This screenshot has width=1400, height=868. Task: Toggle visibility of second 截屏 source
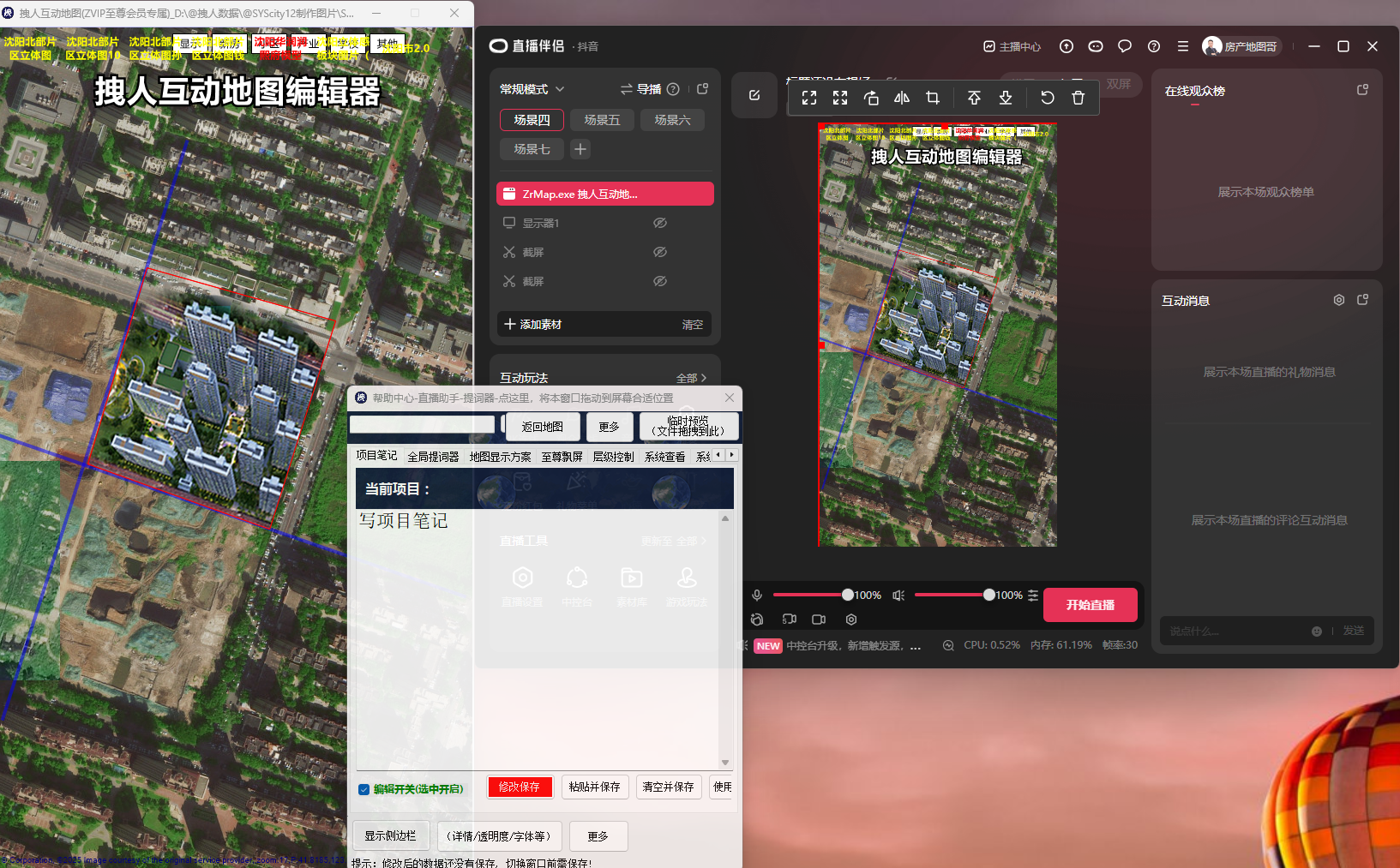[660, 281]
